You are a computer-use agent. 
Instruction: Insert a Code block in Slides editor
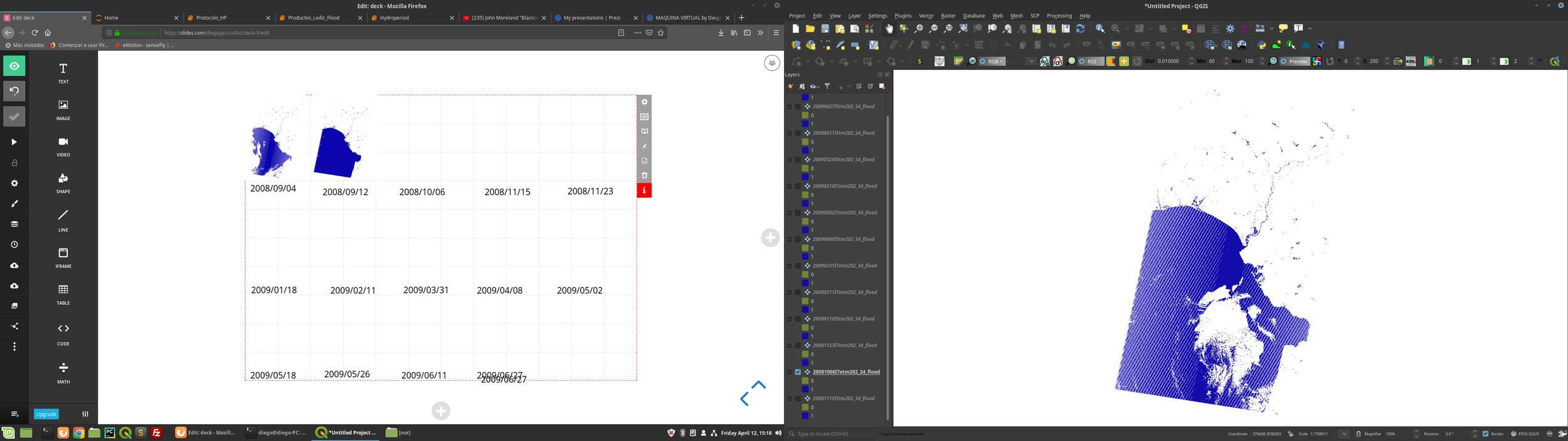tap(63, 334)
